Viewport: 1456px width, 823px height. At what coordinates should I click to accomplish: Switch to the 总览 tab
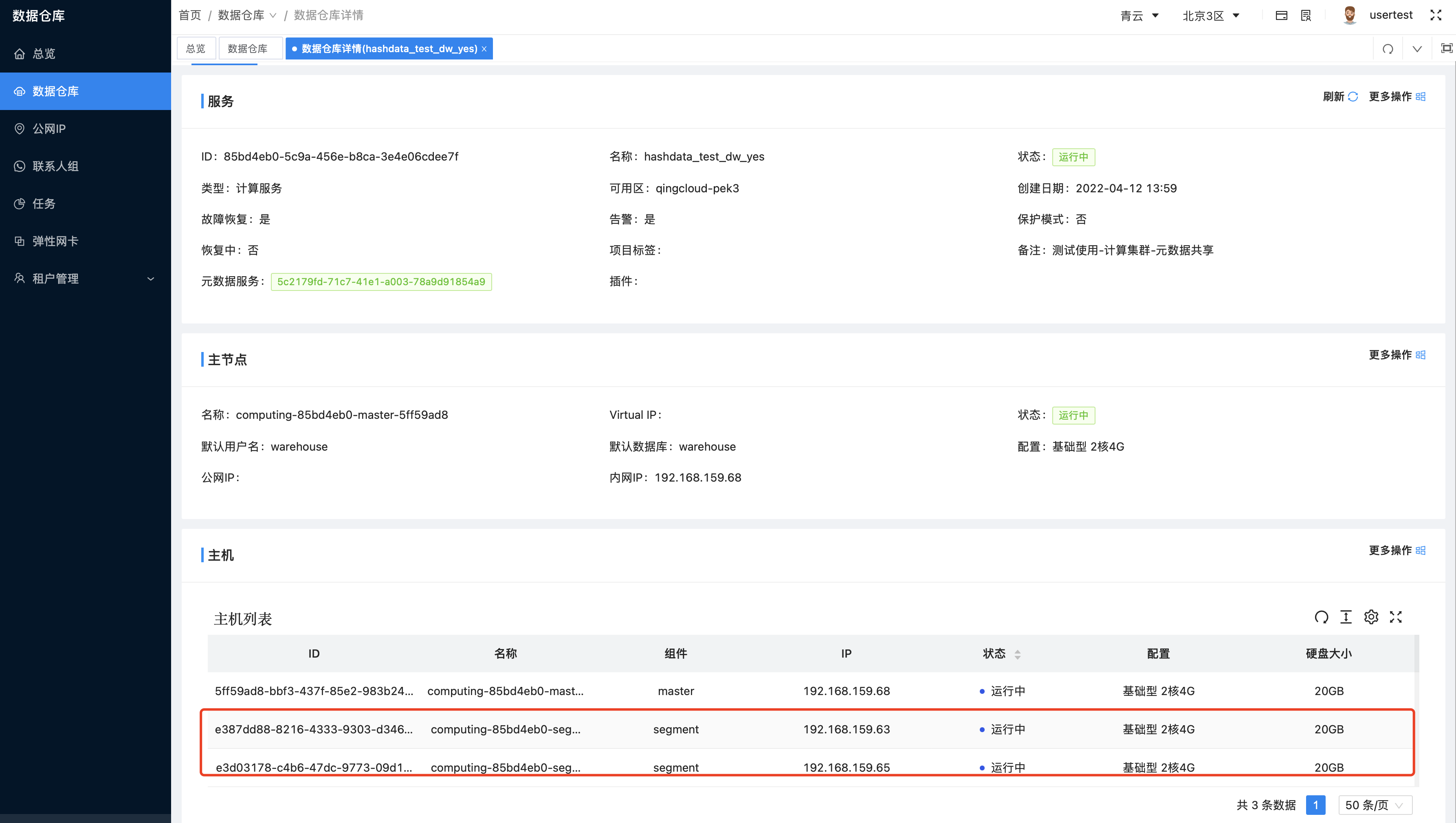pos(196,48)
